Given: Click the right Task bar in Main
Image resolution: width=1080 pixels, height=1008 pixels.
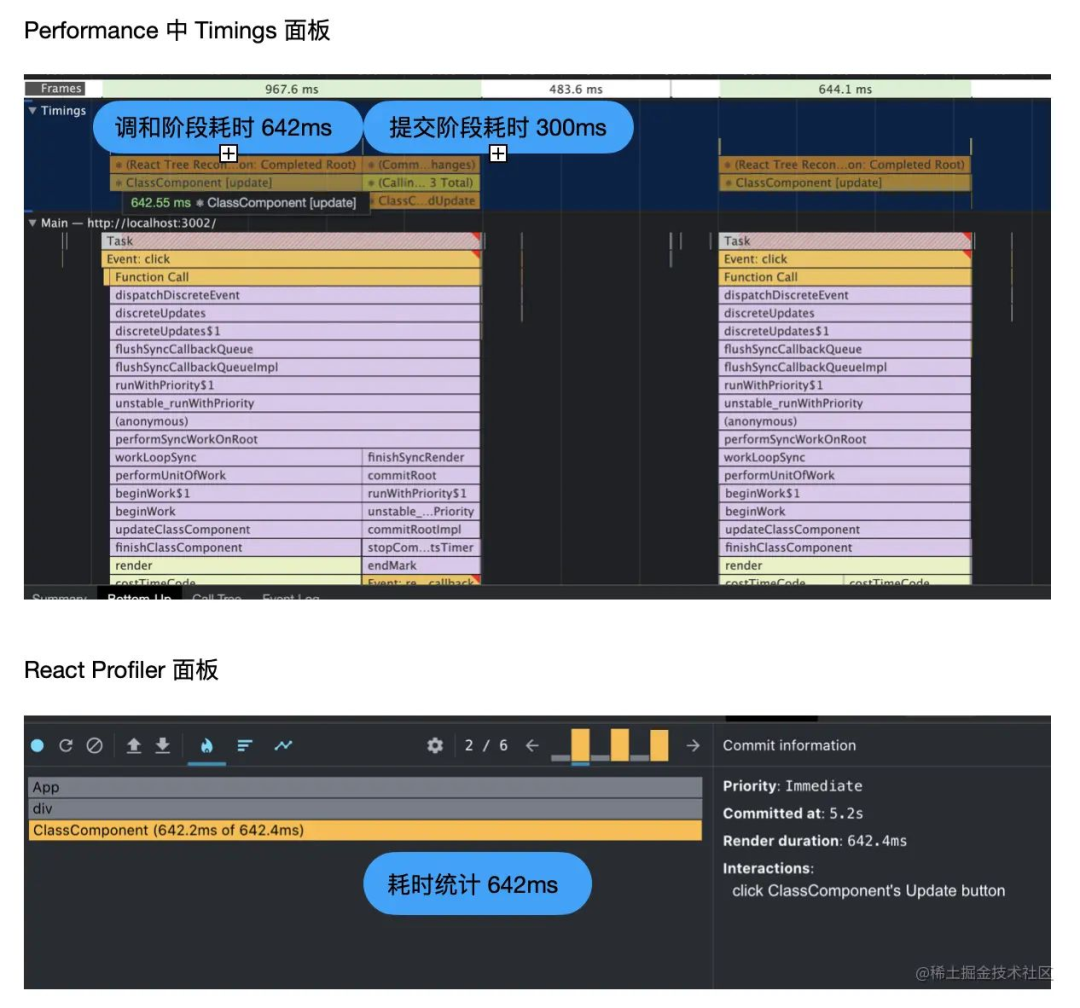Looking at the screenshot, I should (845, 240).
